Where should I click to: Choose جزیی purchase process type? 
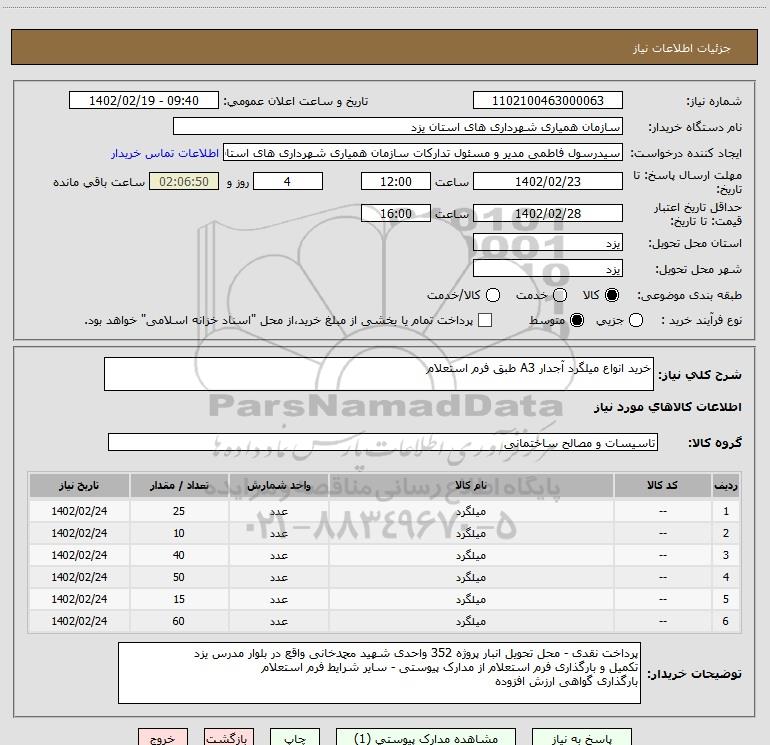(x=636, y=320)
